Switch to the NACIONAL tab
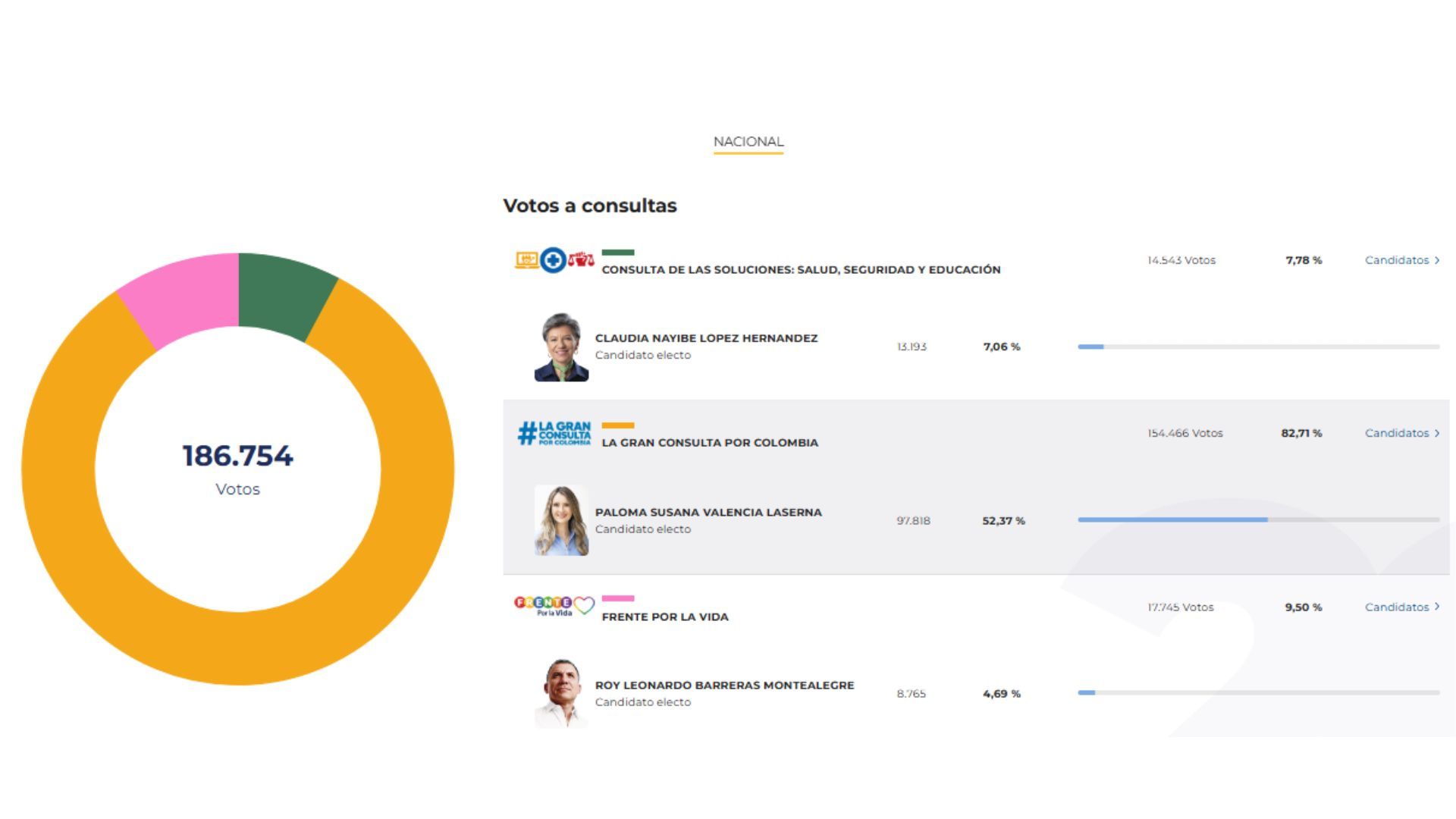The height and width of the screenshot is (819, 1456). pyautogui.click(x=748, y=141)
